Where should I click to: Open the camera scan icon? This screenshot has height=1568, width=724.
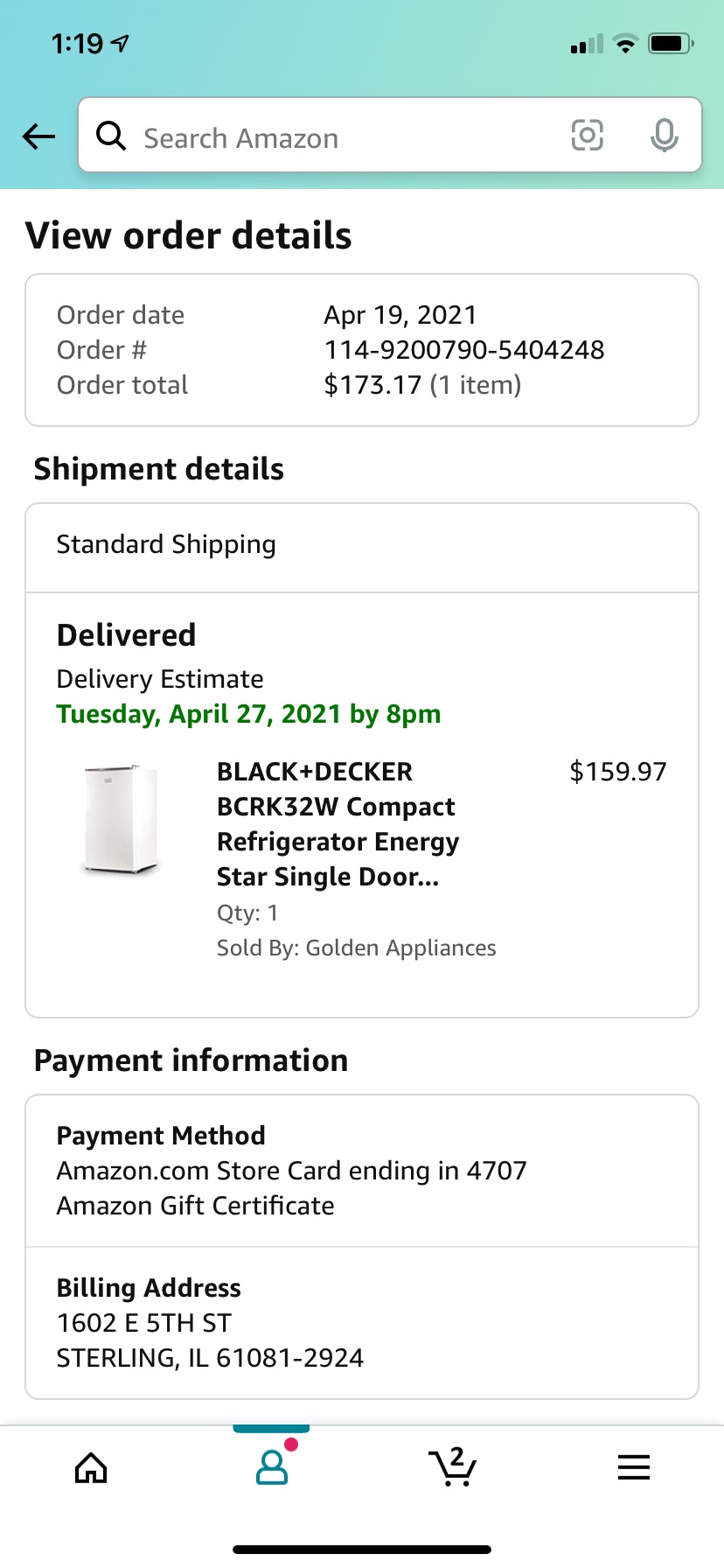click(x=587, y=136)
